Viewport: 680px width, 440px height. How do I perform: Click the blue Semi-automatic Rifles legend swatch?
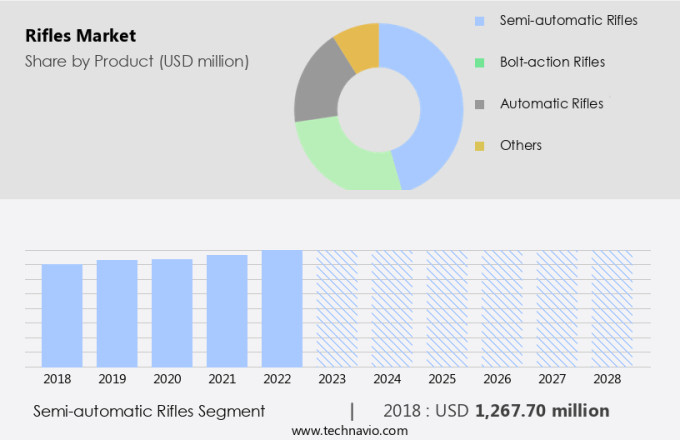tap(480, 21)
